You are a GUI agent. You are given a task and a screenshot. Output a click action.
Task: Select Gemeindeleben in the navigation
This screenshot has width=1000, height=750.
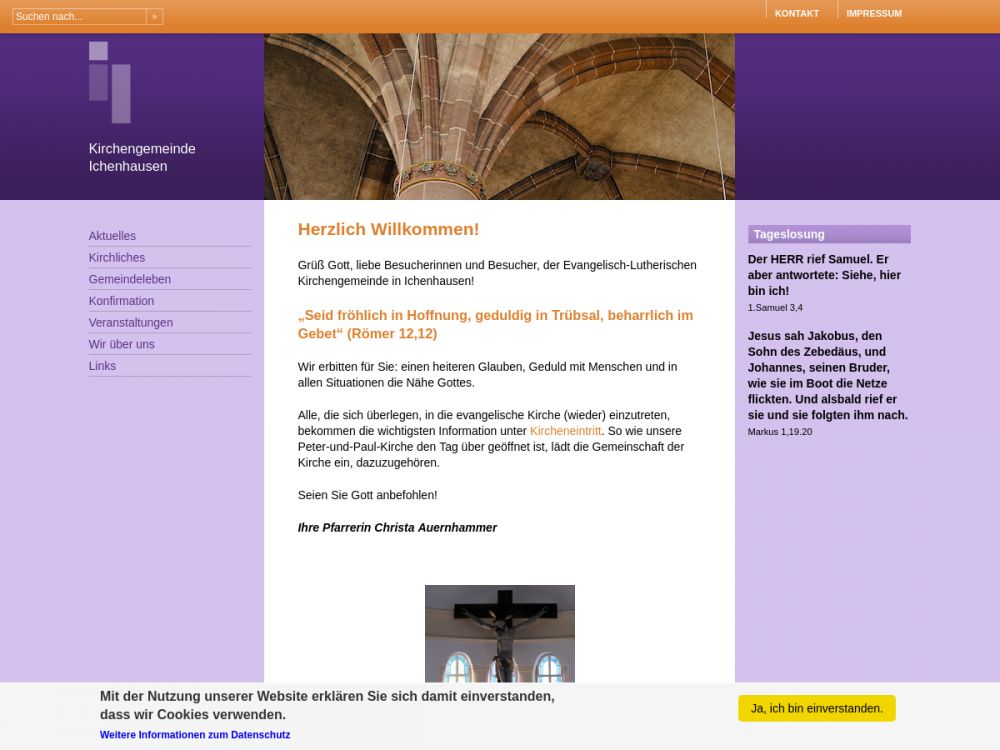click(x=130, y=279)
